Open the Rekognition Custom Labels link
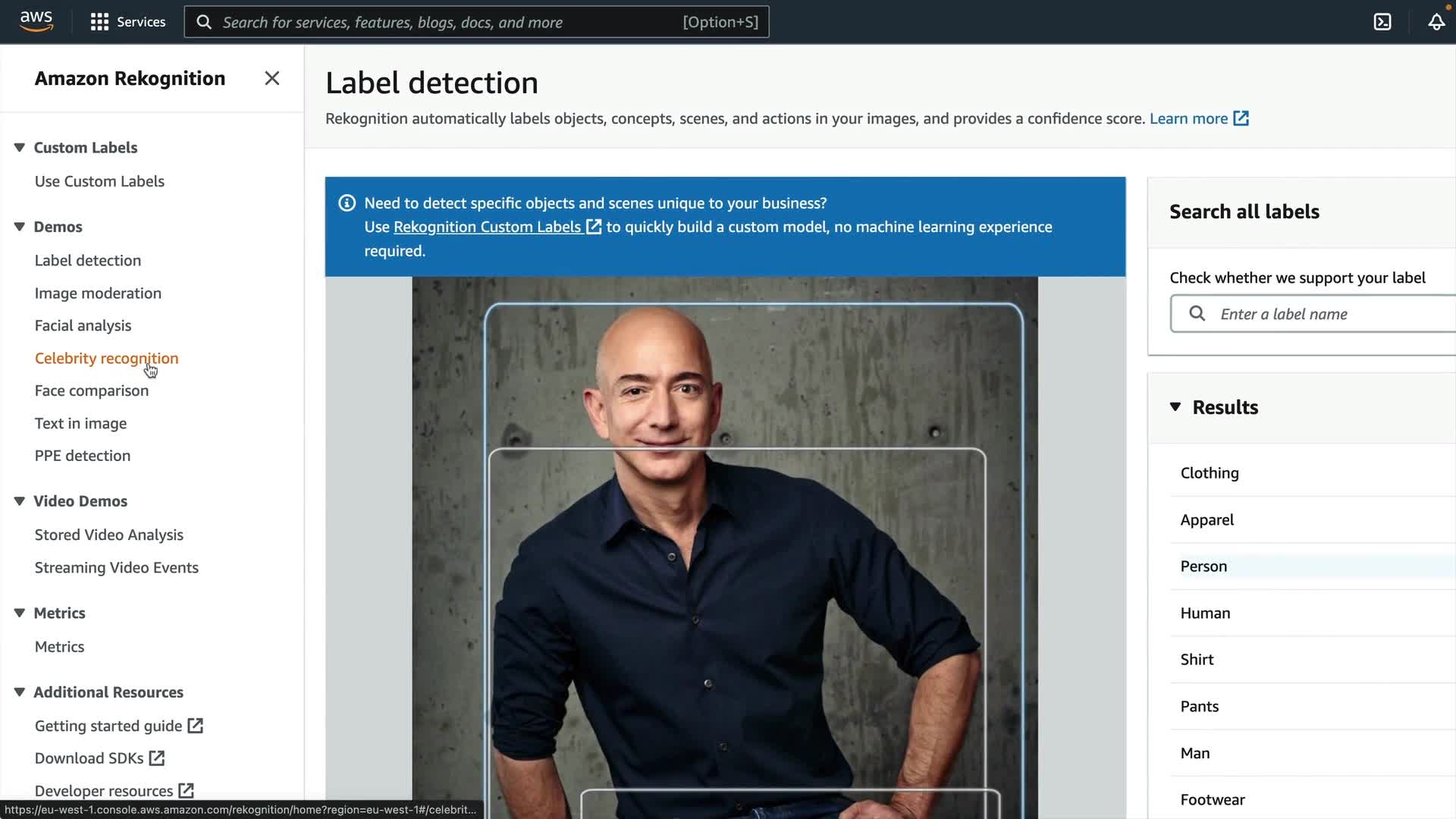The image size is (1456, 819). tap(487, 227)
